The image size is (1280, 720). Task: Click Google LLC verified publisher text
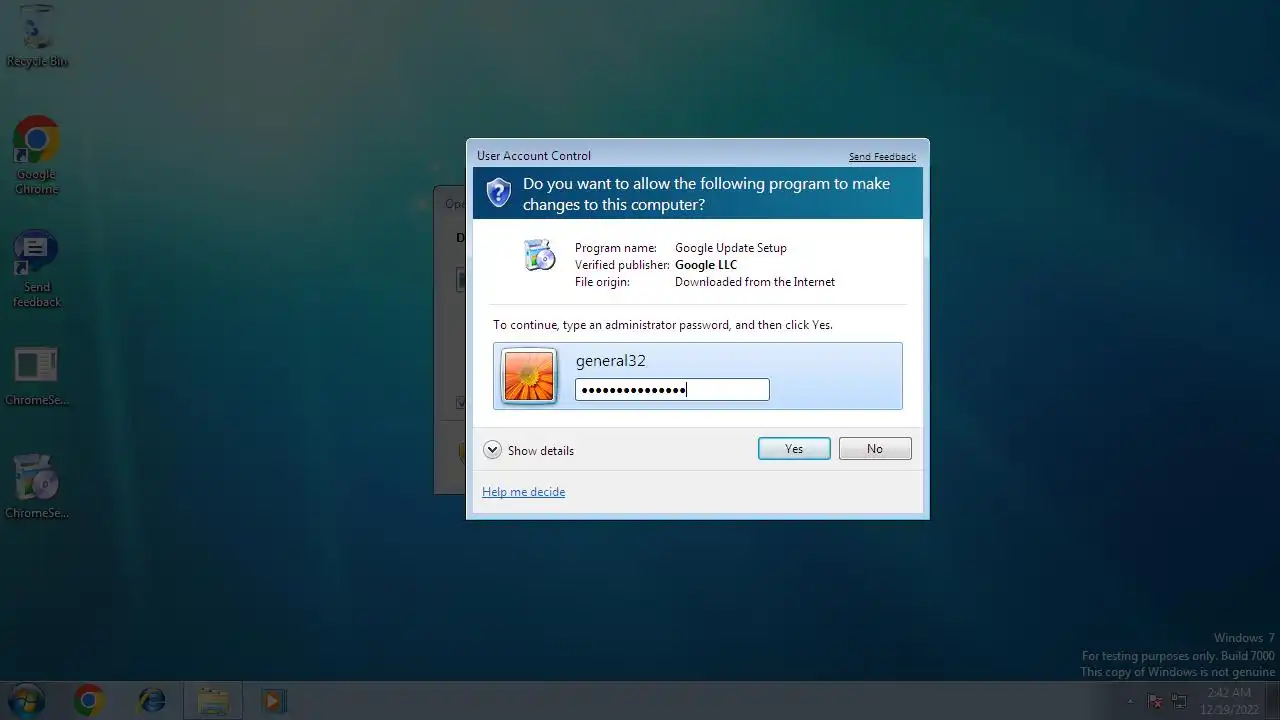706,265
